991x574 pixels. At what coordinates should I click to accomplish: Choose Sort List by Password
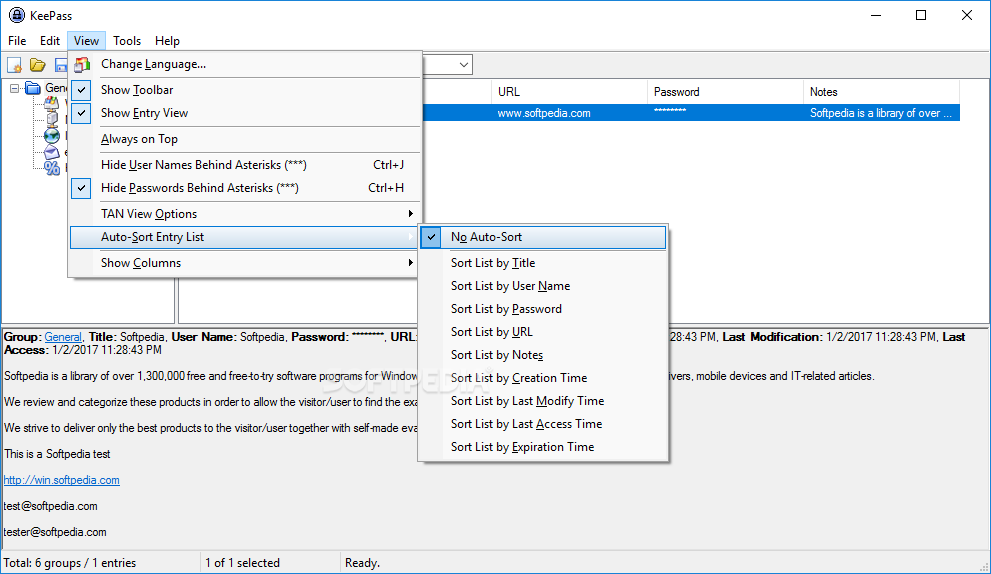point(543,309)
